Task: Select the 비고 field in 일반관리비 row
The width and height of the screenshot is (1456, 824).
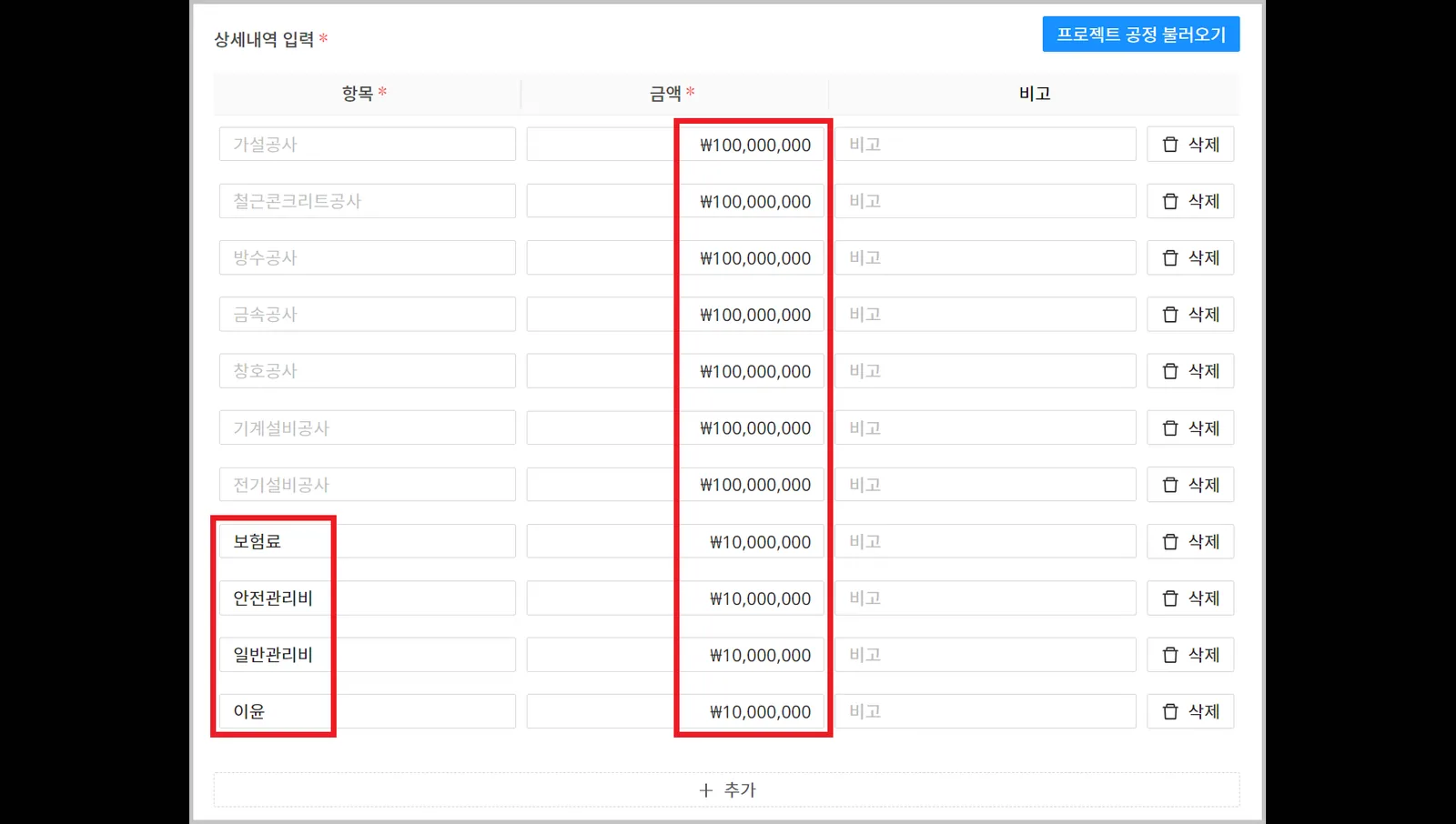Action: click(986, 655)
